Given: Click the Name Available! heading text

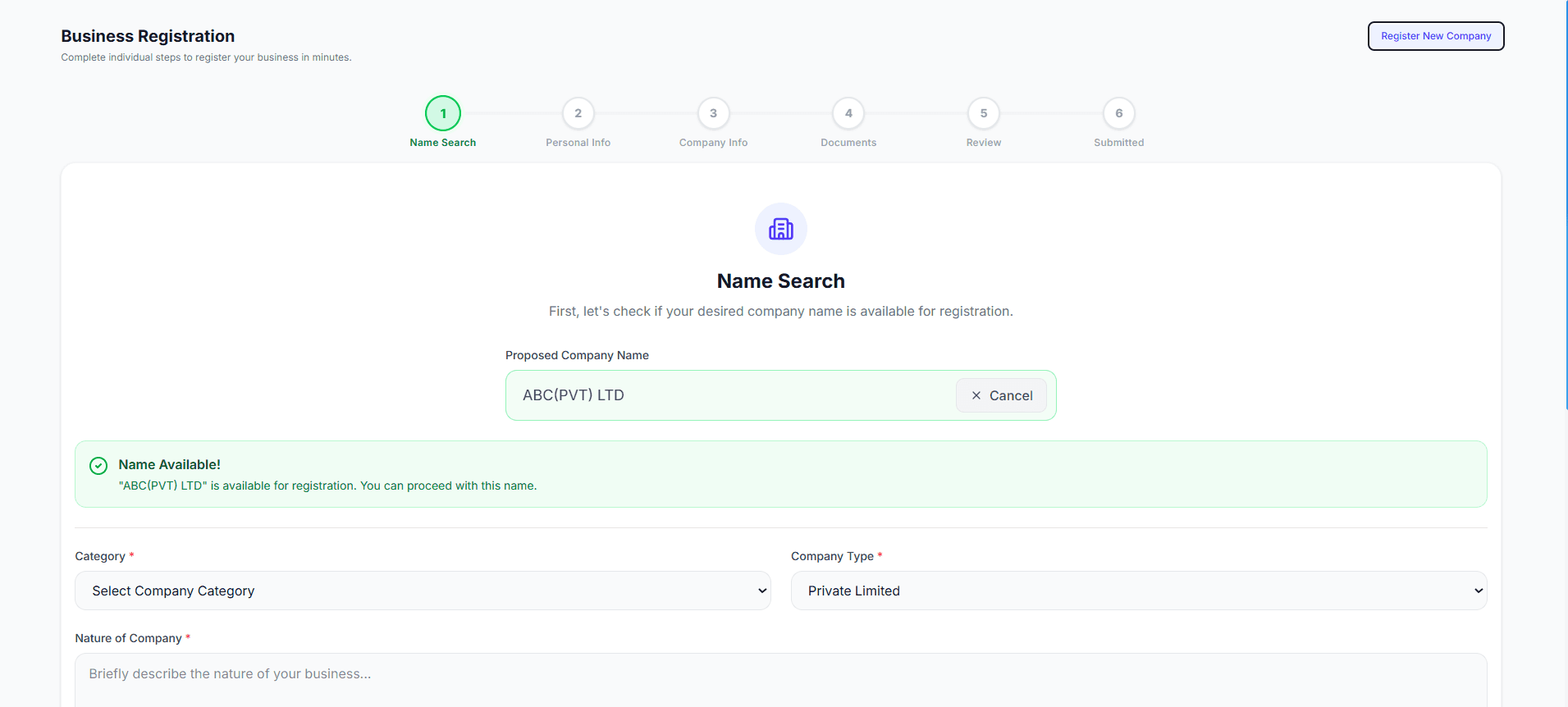Looking at the screenshot, I should tap(170, 464).
